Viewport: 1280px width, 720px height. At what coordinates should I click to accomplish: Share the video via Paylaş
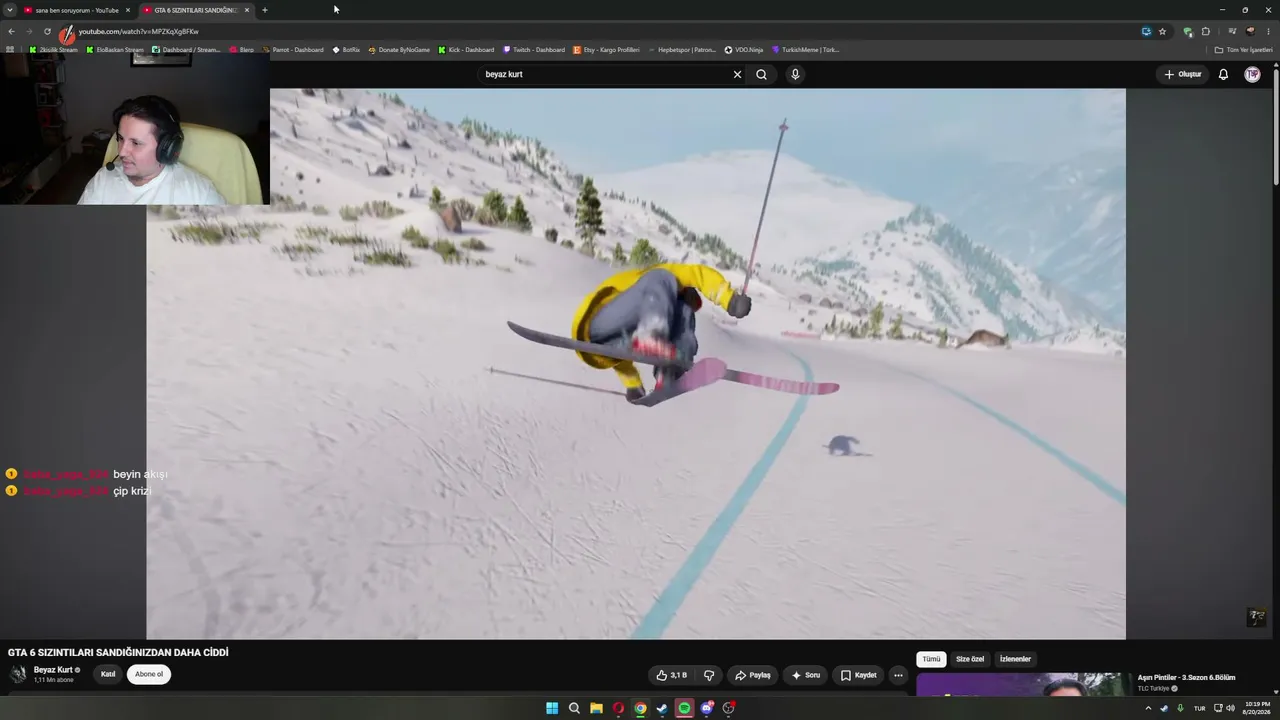pos(752,675)
